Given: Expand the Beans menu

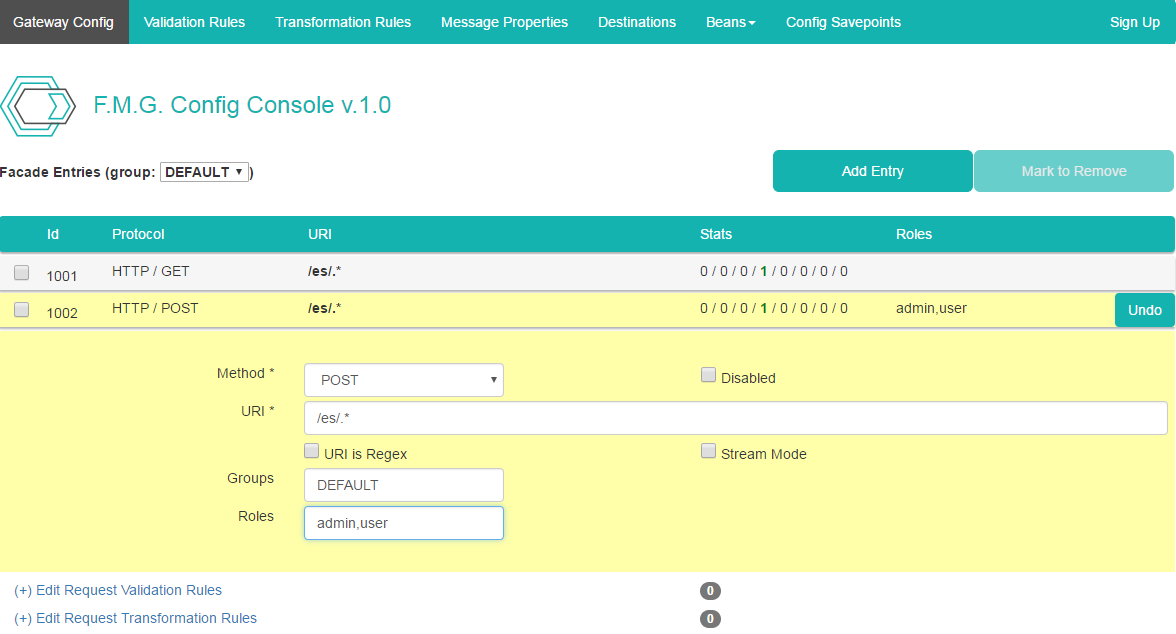Looking at the screenshot, I should pos(730,22).
